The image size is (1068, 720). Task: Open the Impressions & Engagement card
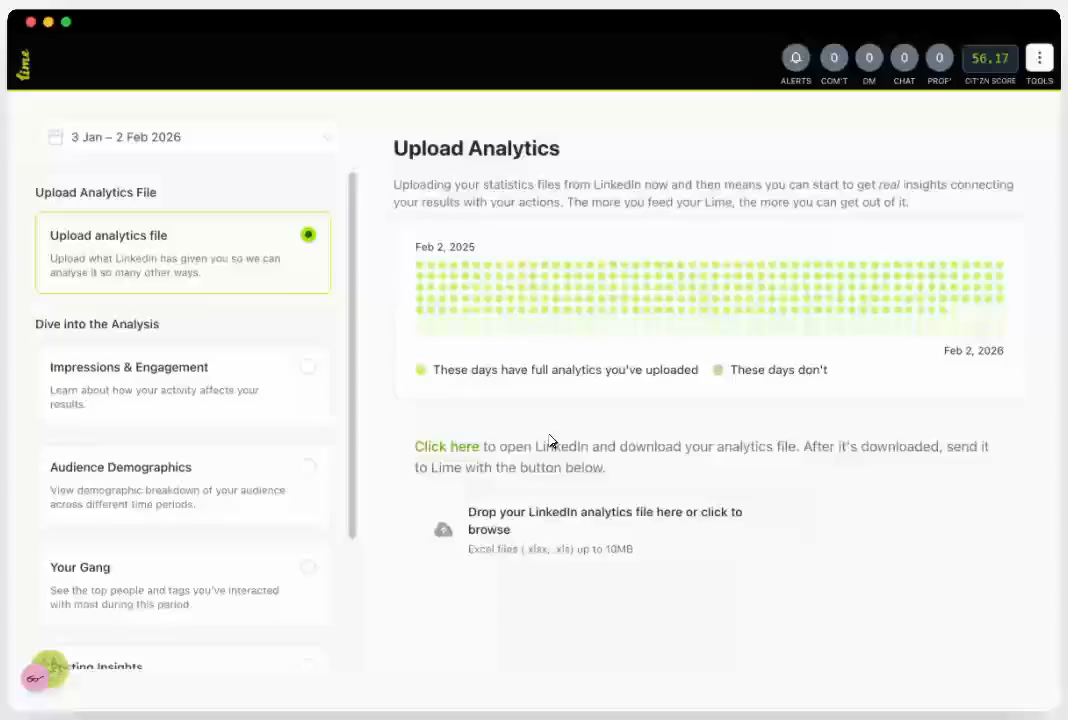[x=183, y=384]
